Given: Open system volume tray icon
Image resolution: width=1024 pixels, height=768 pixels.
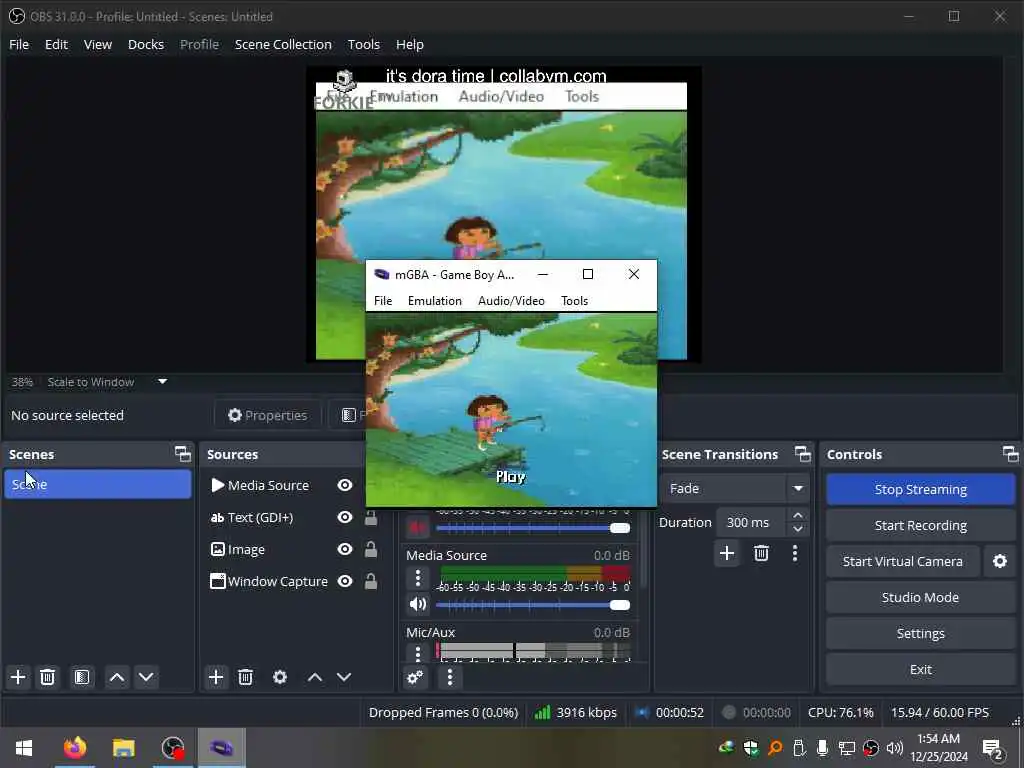Looking at the screenshot, I should [895, 748].
